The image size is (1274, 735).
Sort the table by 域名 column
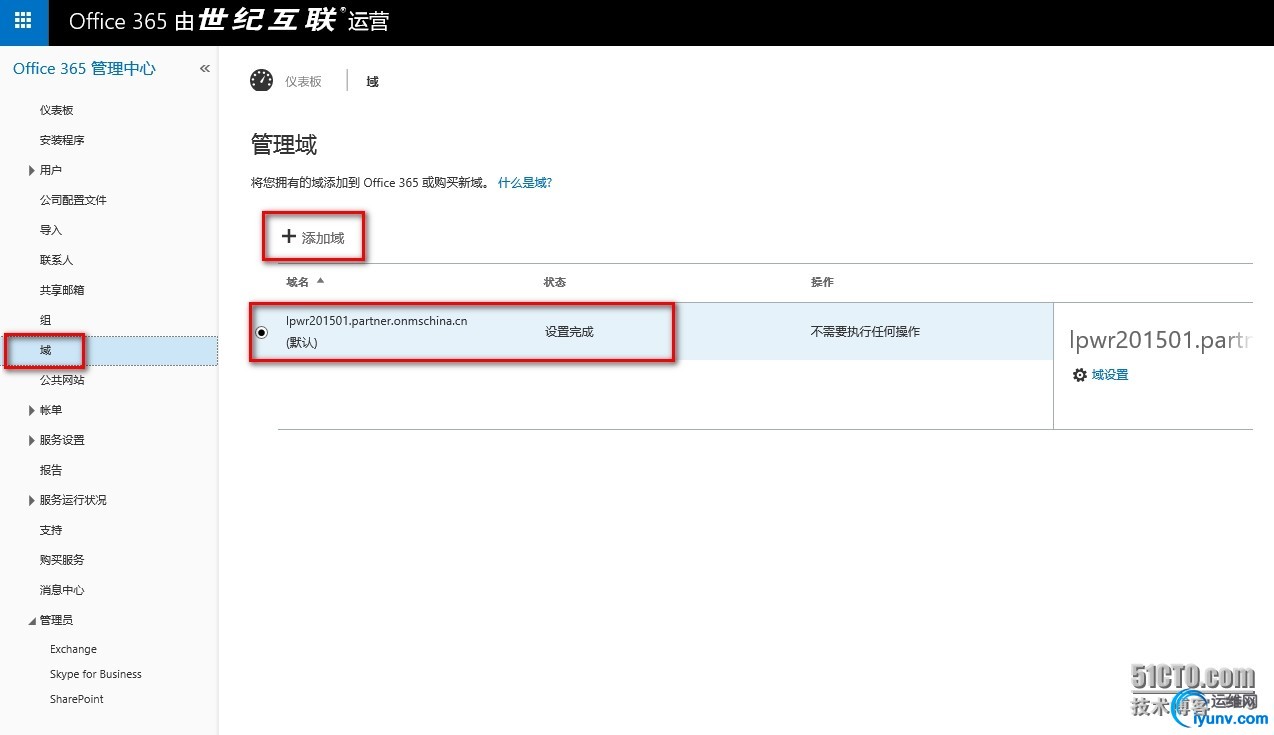(298, 282)
